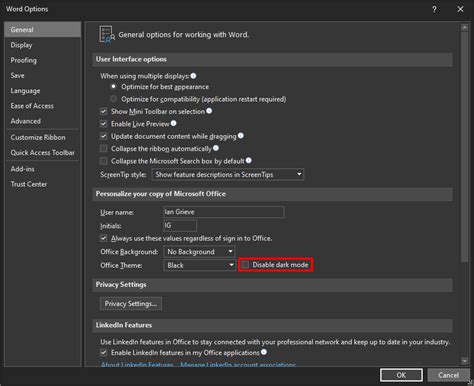Click info icon beside Update document content
Viewport: 474px width, 386px height.
click(x=241, y=136)
